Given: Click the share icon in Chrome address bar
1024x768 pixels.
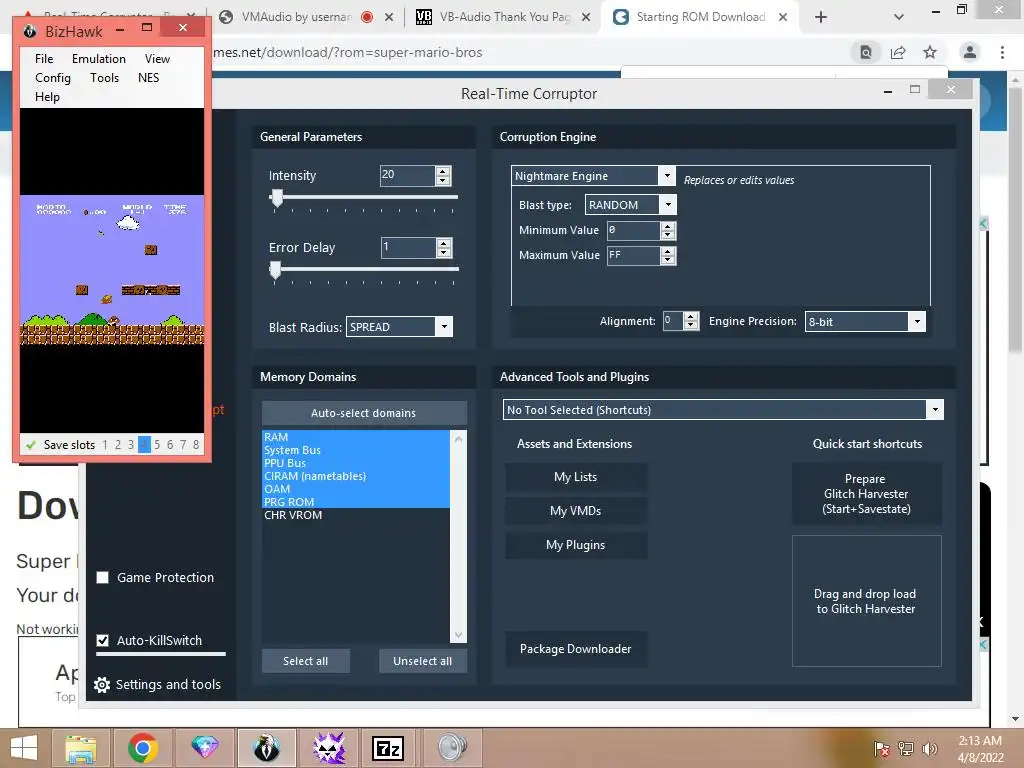Looking at the screenshot, I should point(898,52).
